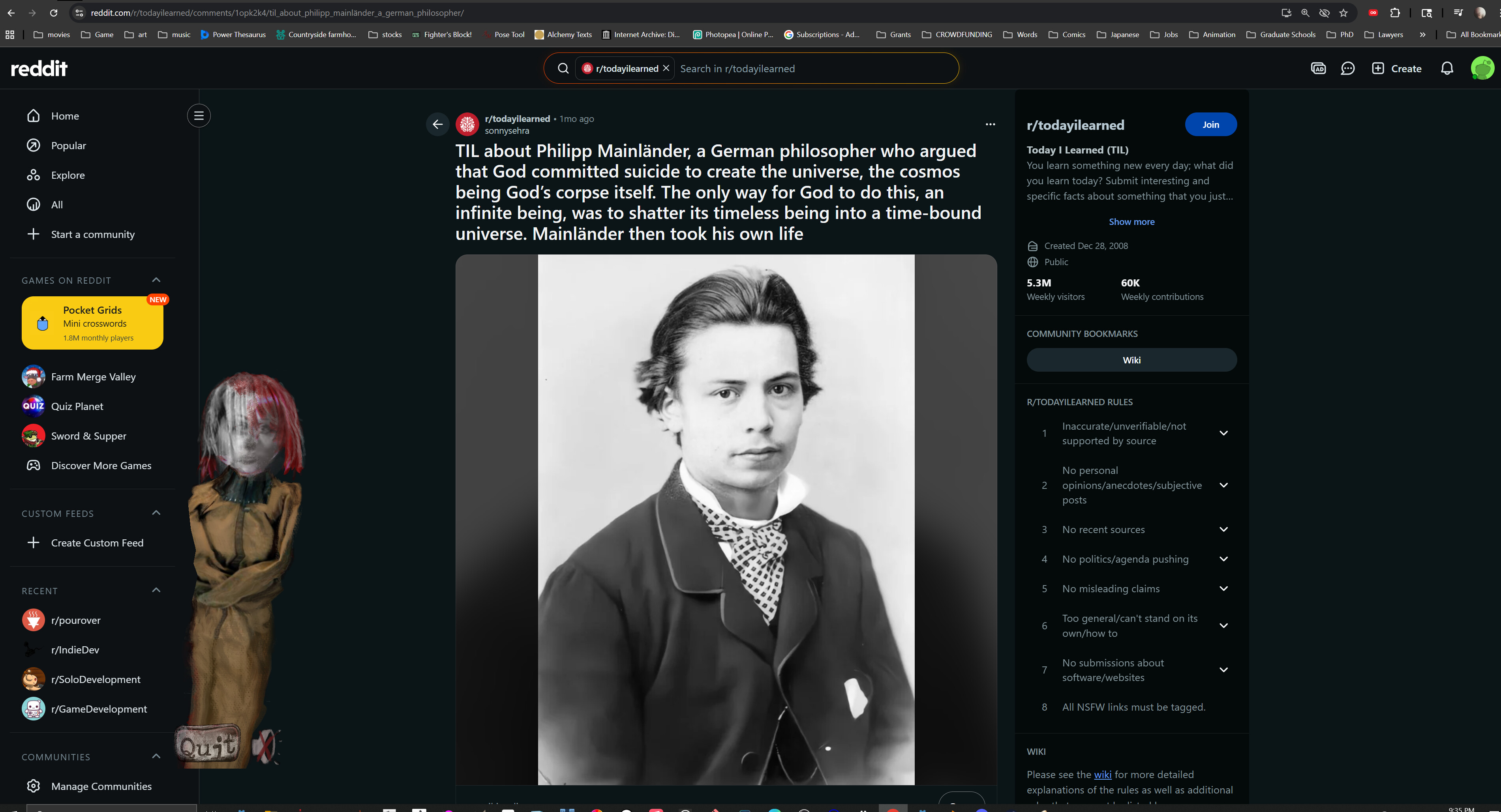Open the browser extensions puzzle icon
The width and height of the screenshot is (1501, 812).
tap(1395, 13)
